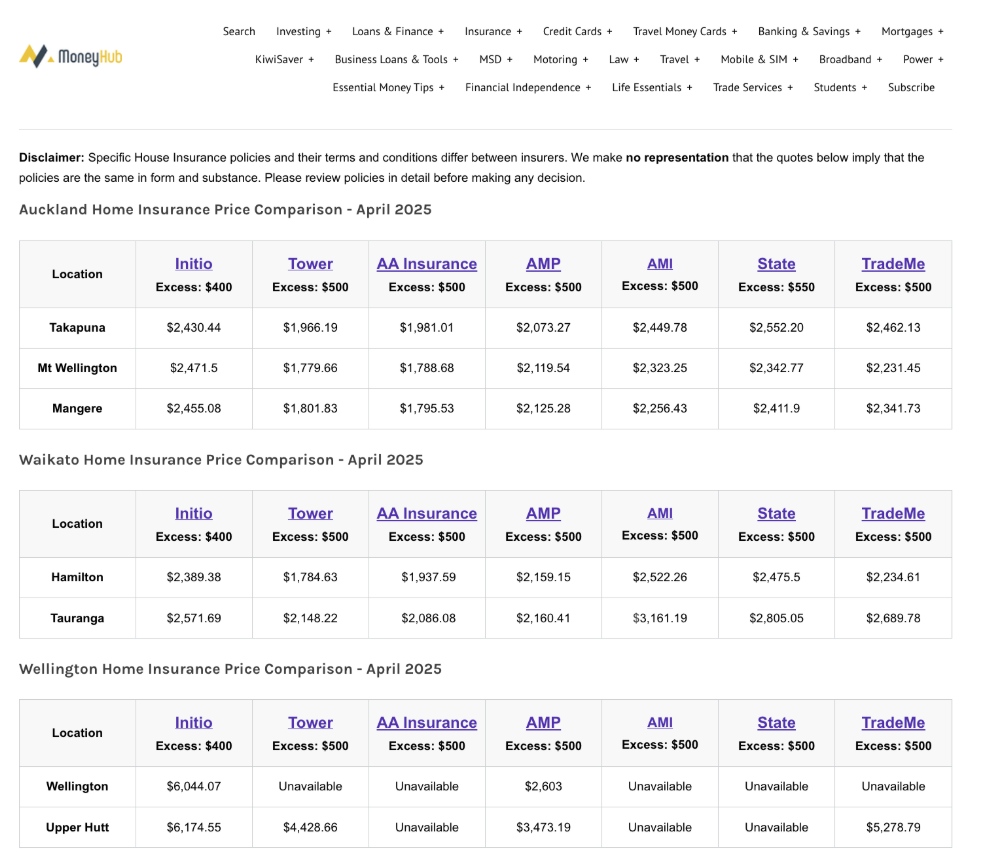Open AMI link in Auckland table
991x858 pixels.
[660, 263]
